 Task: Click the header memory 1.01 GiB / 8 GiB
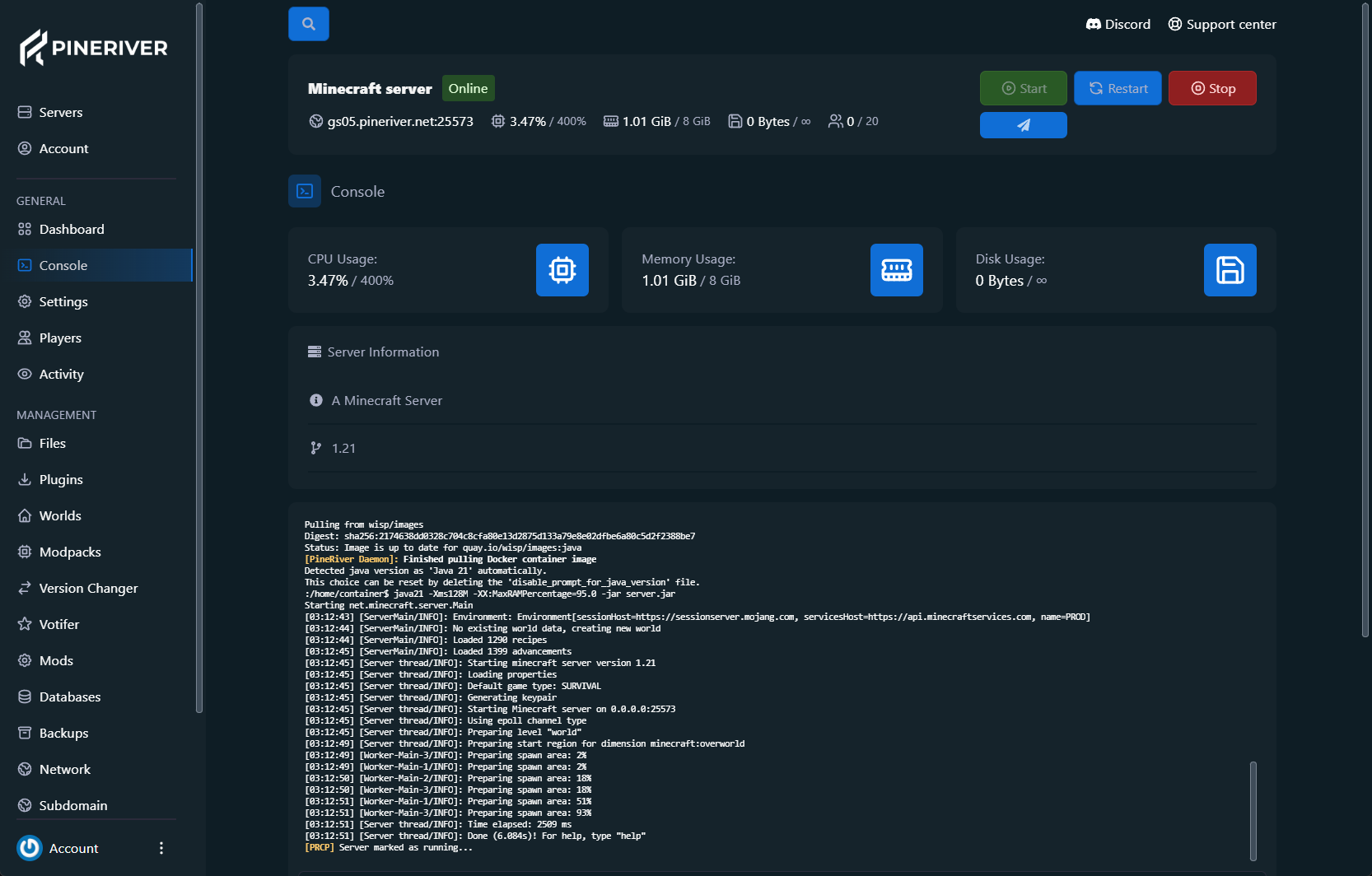pos(657,121)
